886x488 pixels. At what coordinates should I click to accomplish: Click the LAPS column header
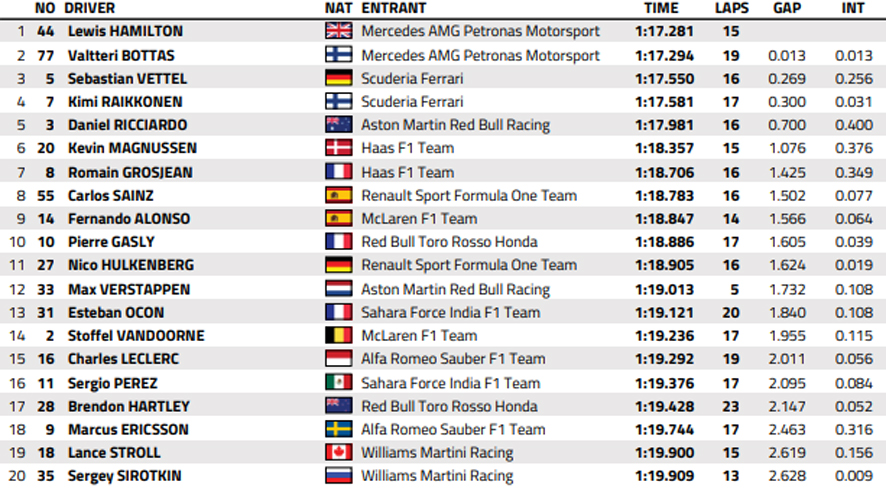point(732,8)
